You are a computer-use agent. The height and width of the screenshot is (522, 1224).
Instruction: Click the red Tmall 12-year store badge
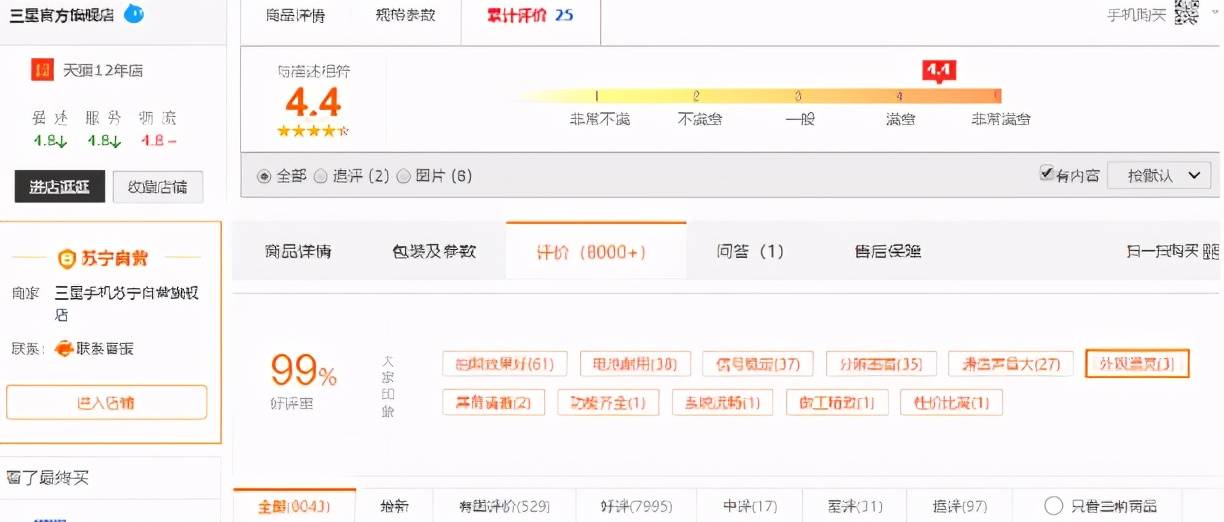pyautogui.click(x=42, y=69)
